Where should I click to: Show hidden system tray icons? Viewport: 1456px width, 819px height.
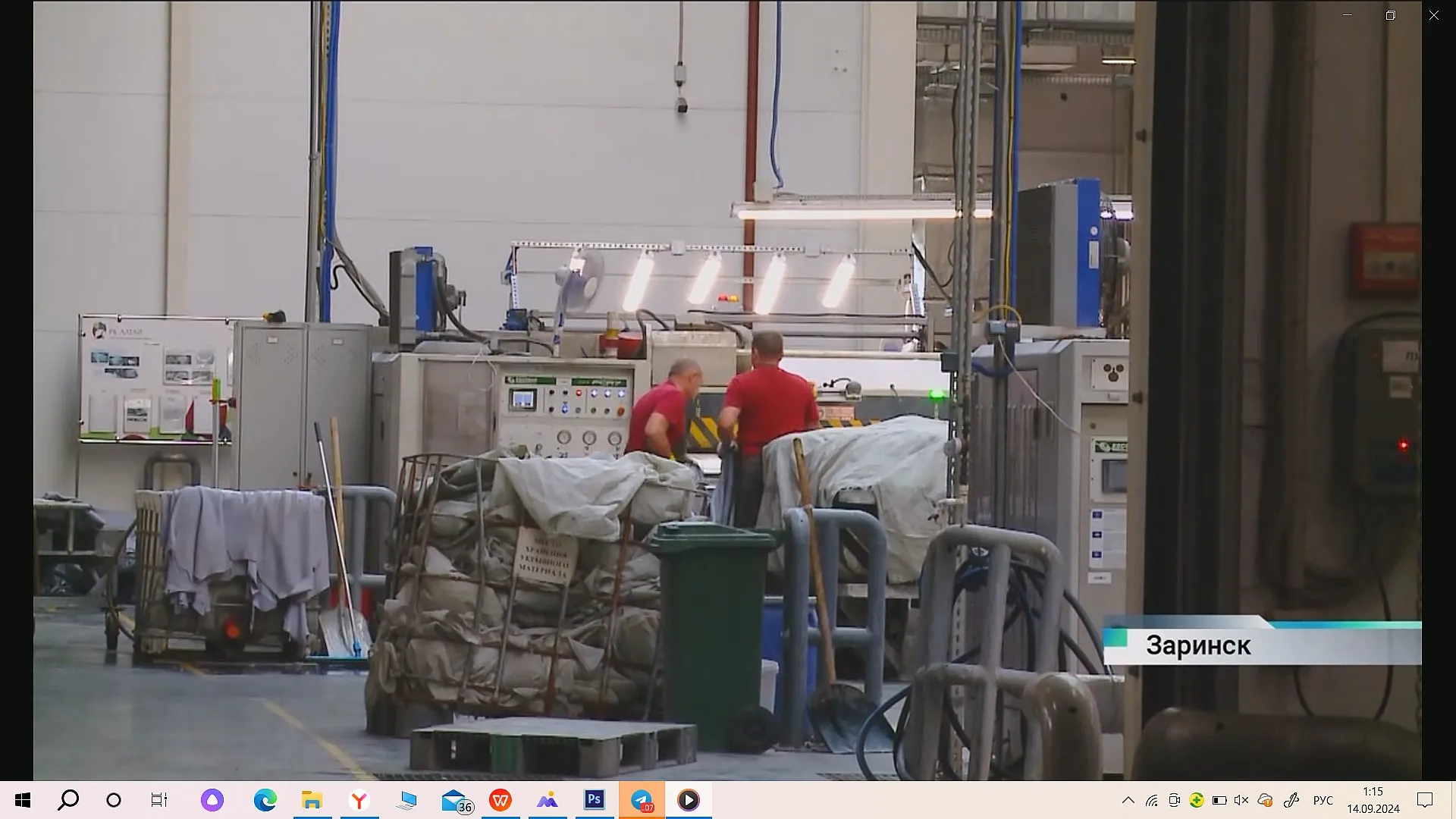click(x=1128, y=800)
